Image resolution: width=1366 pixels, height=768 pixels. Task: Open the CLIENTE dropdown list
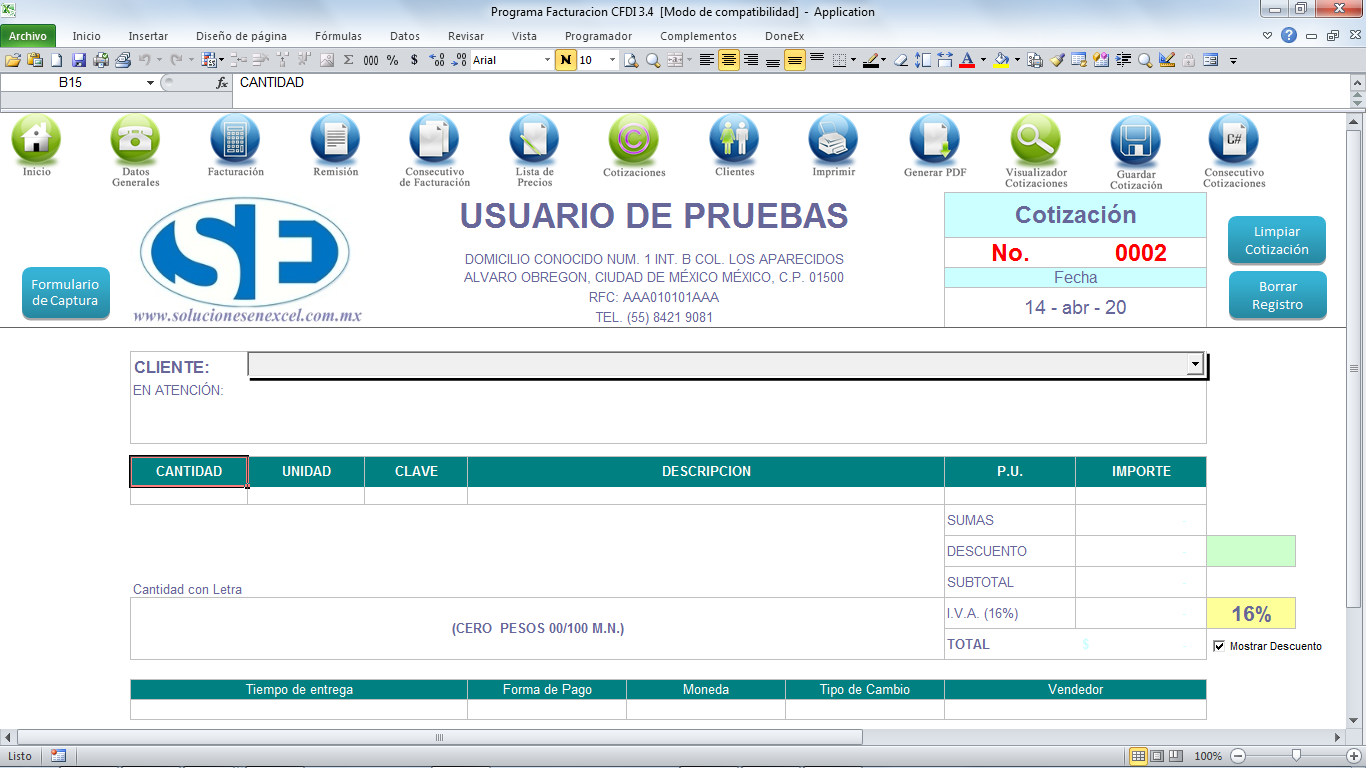(x=1195, y=365)
